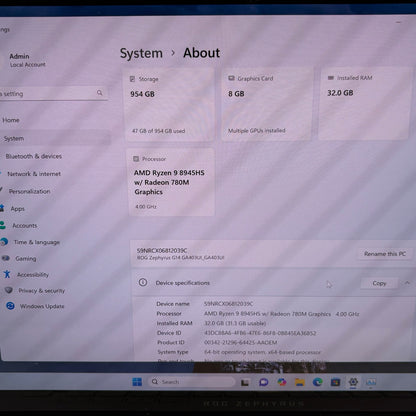Open the Apps settings page

tap(17, 209)
